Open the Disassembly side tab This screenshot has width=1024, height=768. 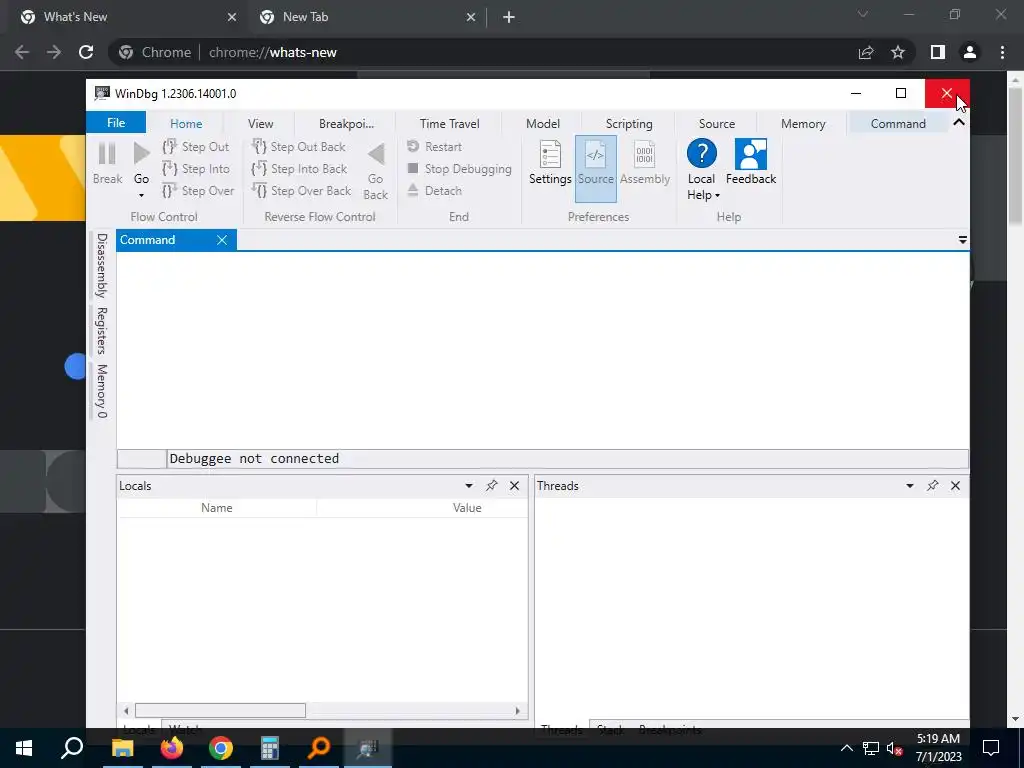click(101, 265)
